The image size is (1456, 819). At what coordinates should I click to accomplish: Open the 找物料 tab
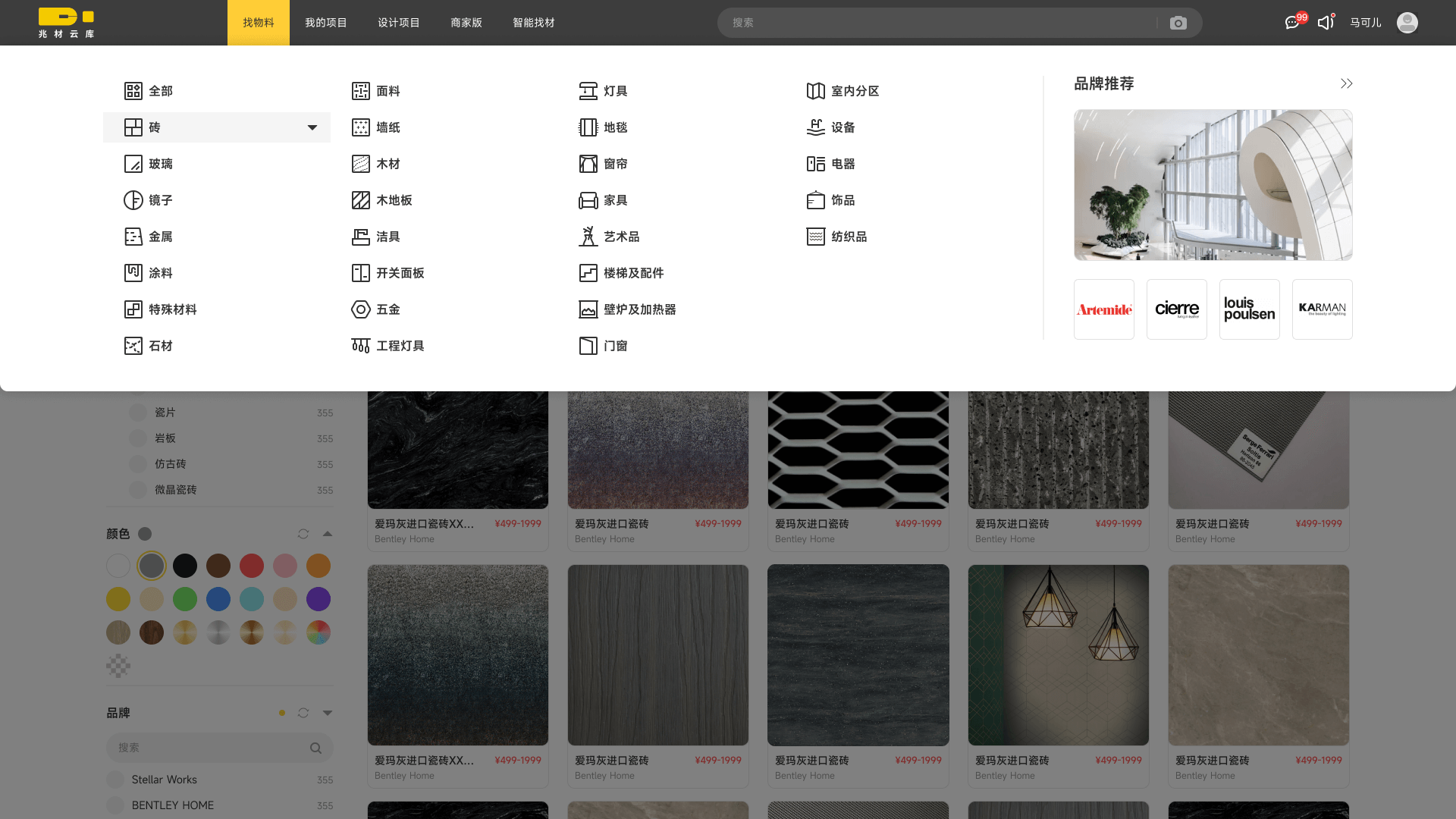[259, 23]
